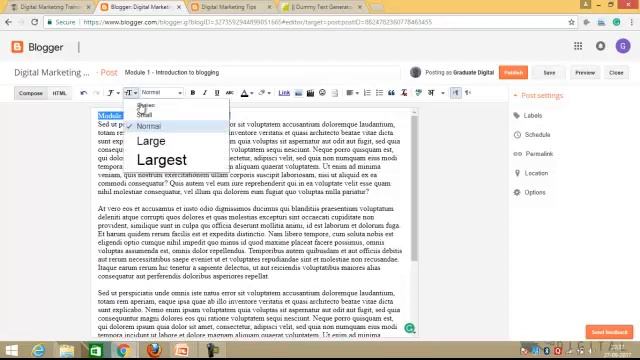640x360 pixels.
Task: Preview the post
Action: pyautogui.click(x=585, y=73)
